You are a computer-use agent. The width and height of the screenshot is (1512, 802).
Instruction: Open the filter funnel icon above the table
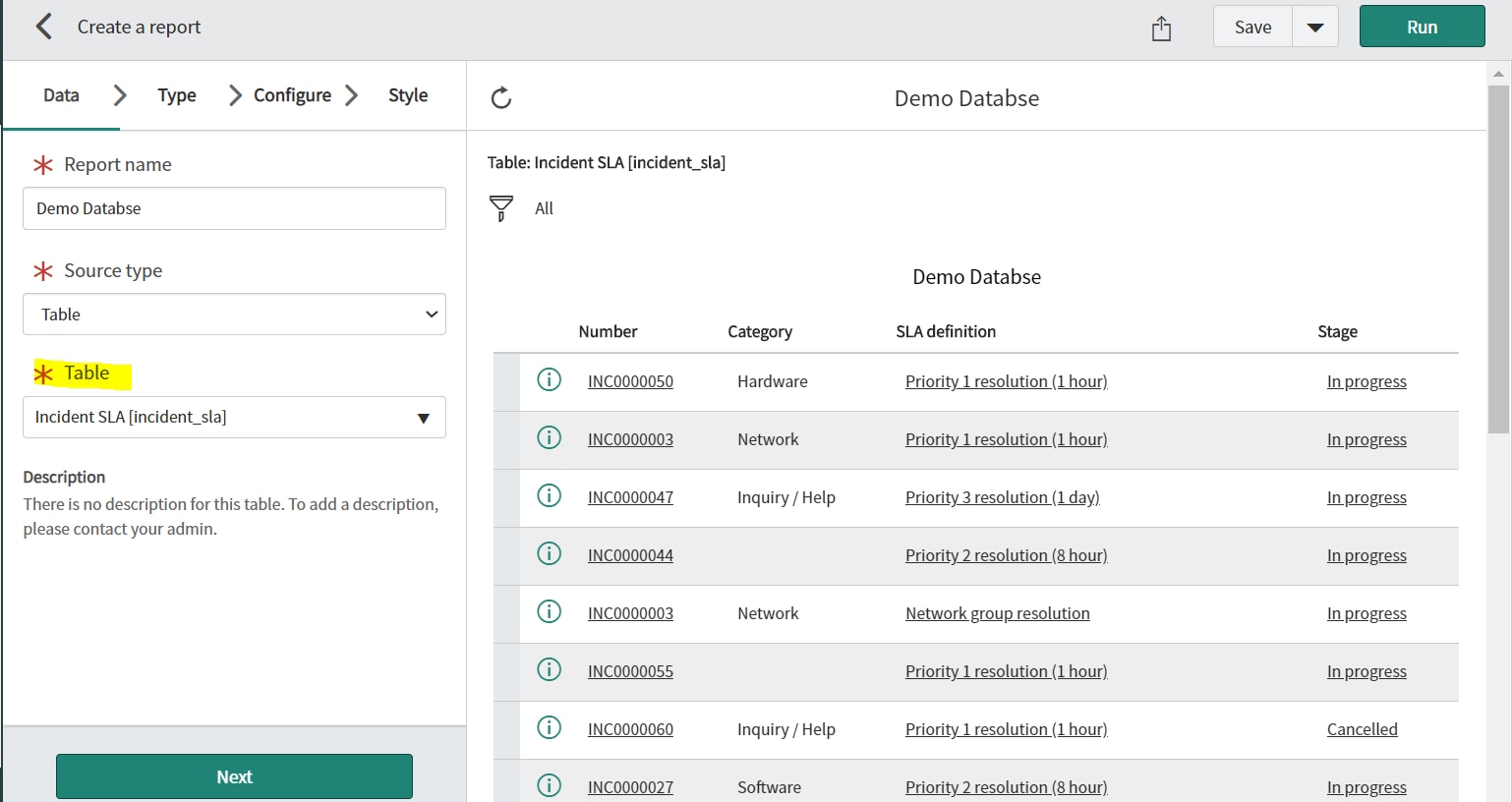pos(500,207)
